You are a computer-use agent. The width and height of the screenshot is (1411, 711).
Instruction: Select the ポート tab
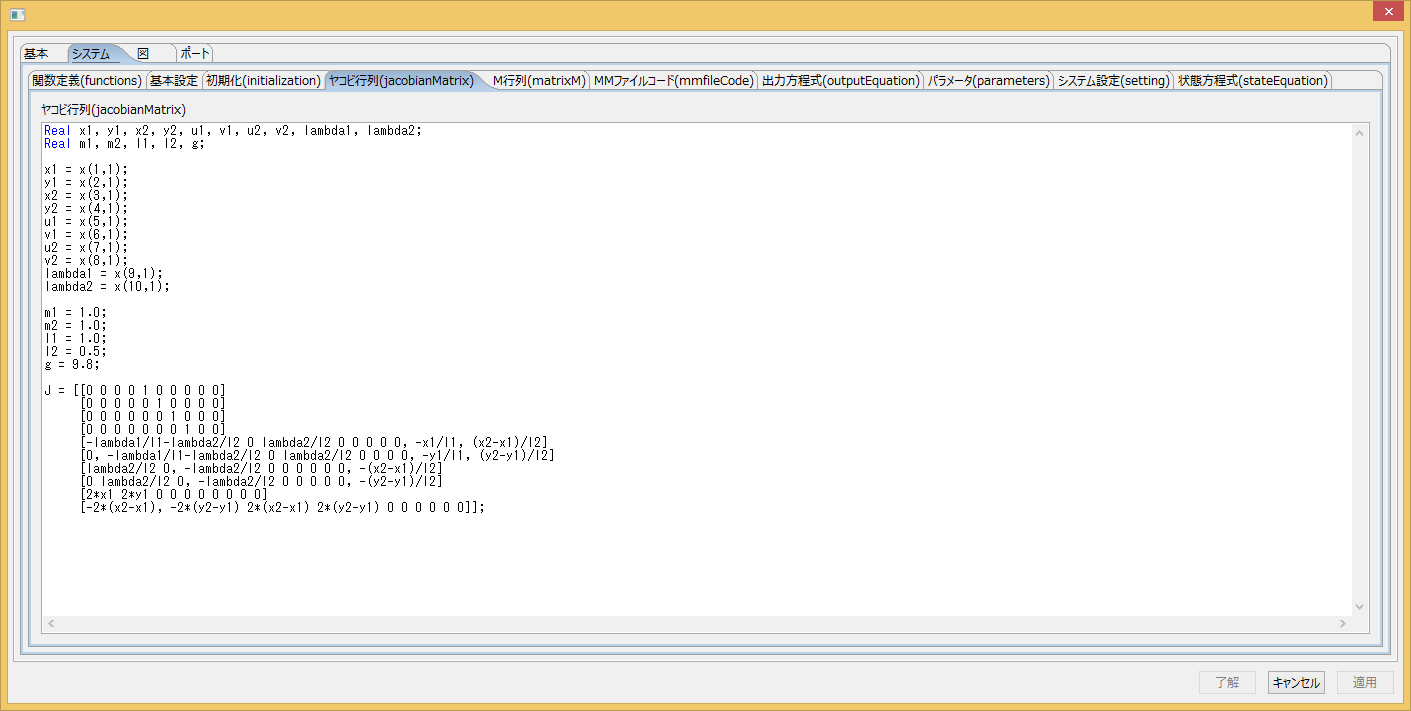(x=196, y=54)
